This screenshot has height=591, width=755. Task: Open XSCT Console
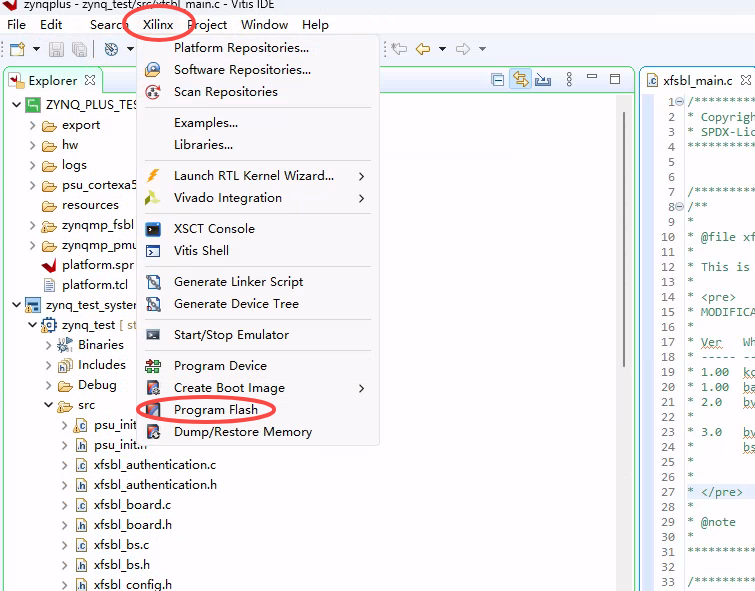point(214,229)
